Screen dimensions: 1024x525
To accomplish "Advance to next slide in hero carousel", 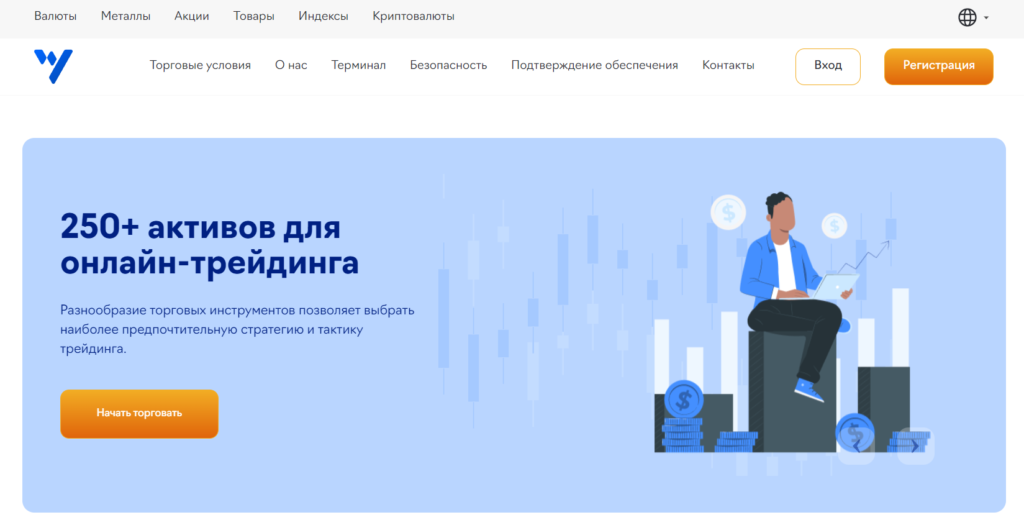I will tap(915, 446).
